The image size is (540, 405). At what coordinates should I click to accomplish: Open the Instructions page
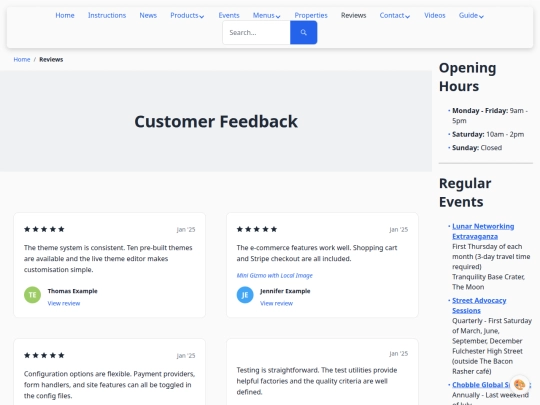(x=107, y=15)
